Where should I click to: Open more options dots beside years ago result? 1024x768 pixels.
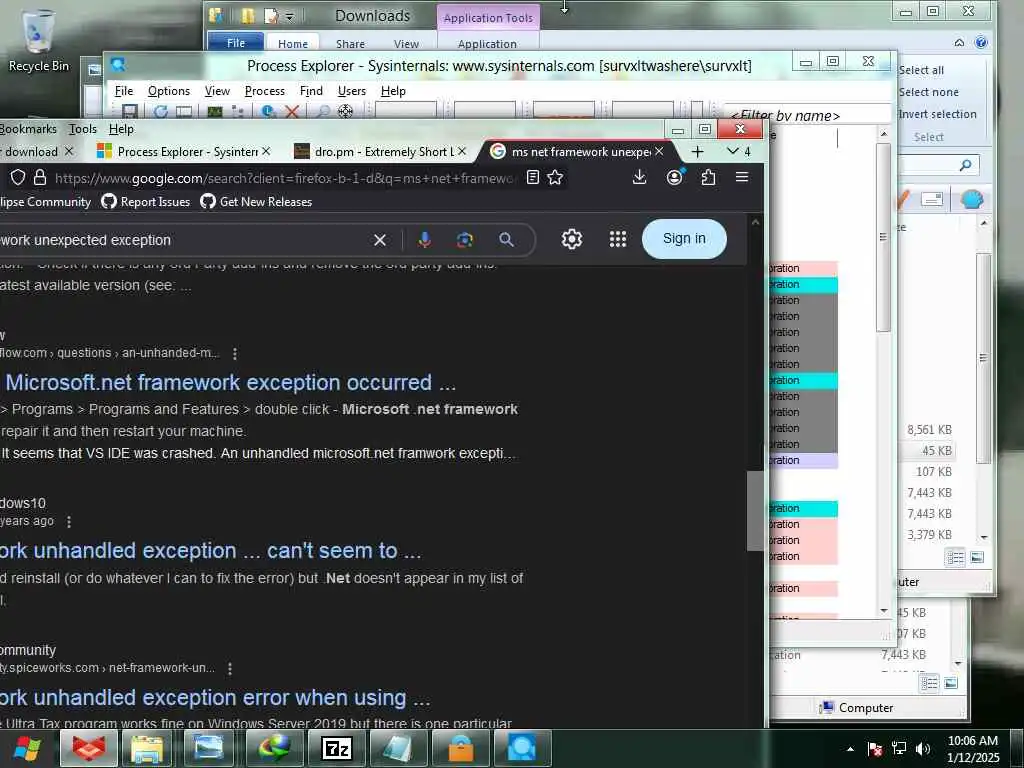pos(69,521)
